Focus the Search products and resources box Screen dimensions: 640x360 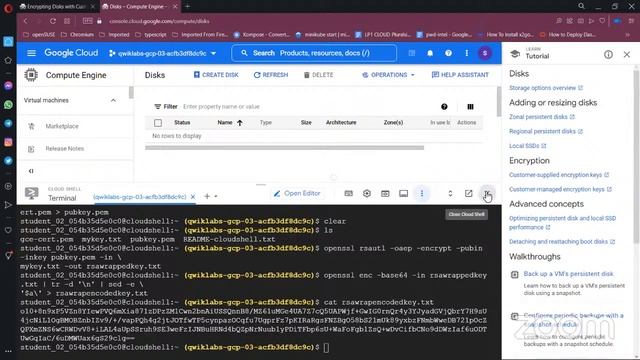314,53
